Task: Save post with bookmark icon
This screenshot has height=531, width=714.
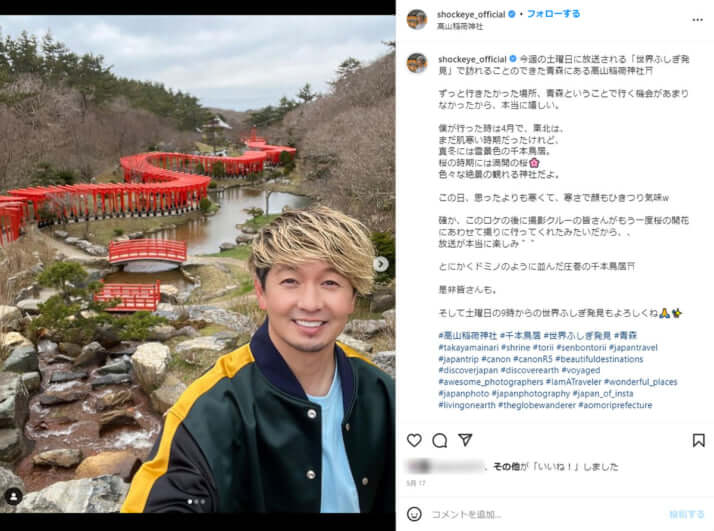Action: click(699, 440)
